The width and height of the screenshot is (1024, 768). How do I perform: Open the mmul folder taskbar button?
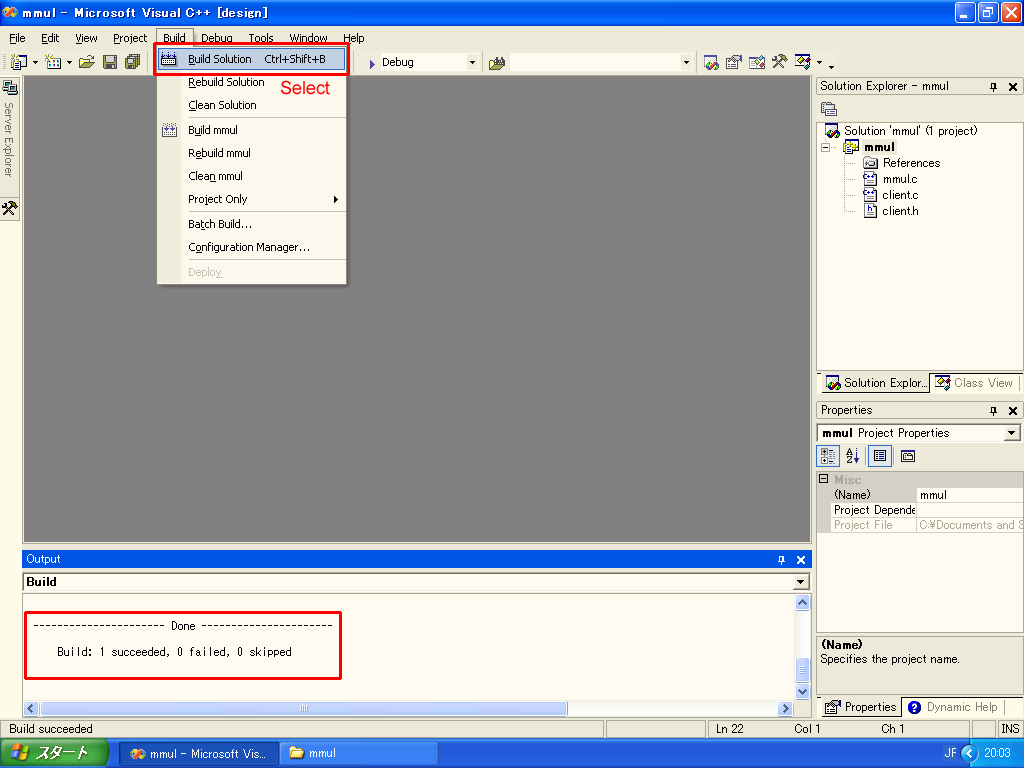pos(358,754)
